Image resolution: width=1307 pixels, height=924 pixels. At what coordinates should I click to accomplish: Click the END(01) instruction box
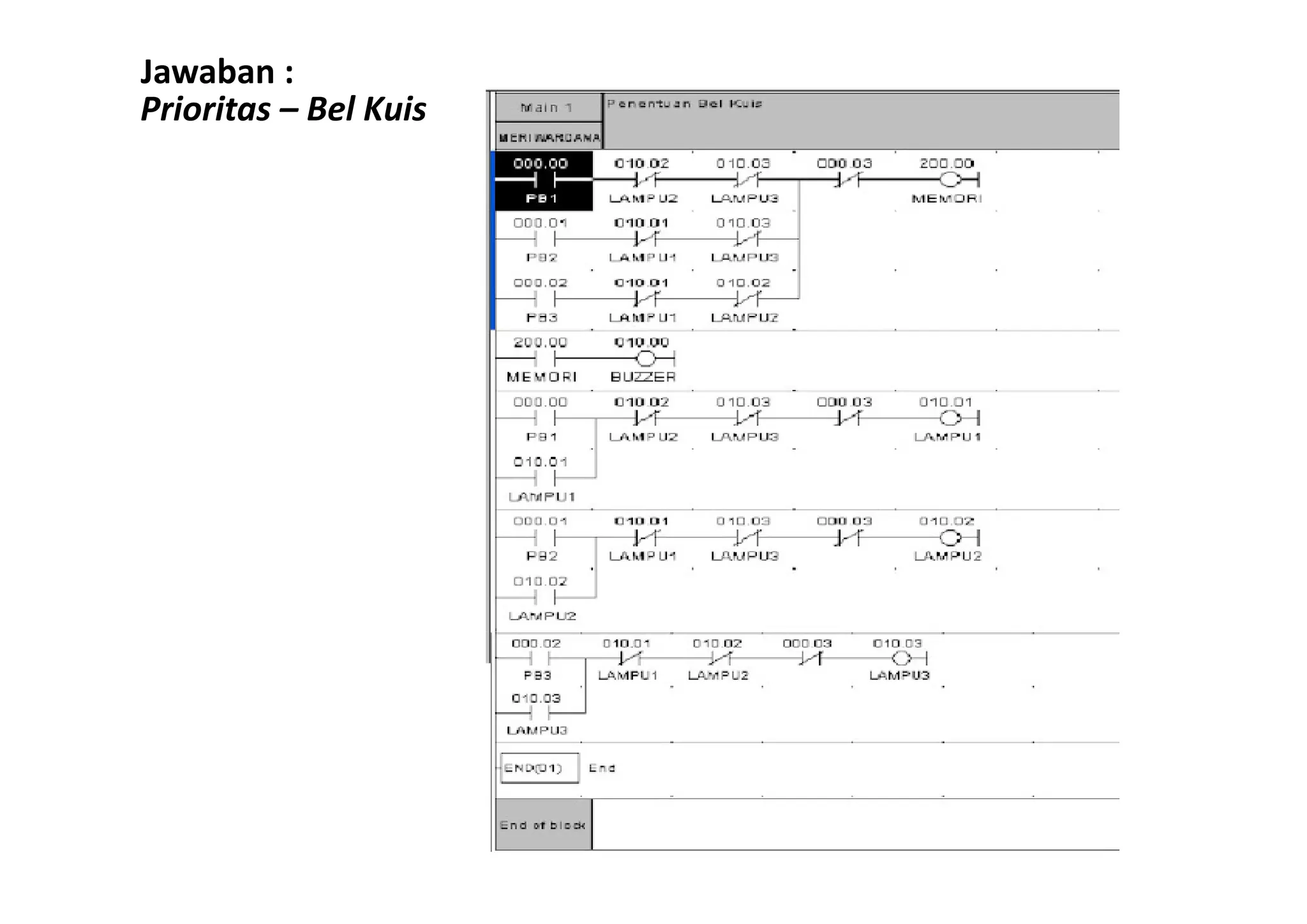pyautogui.click(x=539, y=768)
